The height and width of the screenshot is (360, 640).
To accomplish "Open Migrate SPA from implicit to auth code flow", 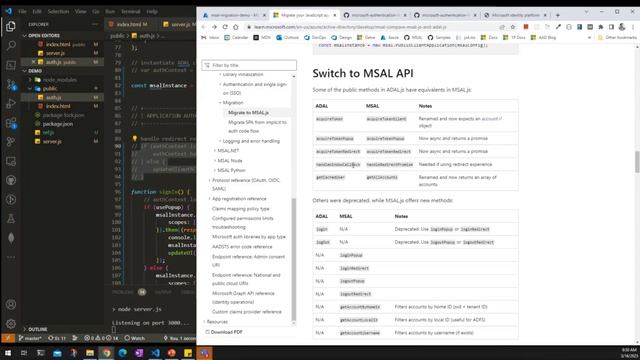I will pos(257,127).
